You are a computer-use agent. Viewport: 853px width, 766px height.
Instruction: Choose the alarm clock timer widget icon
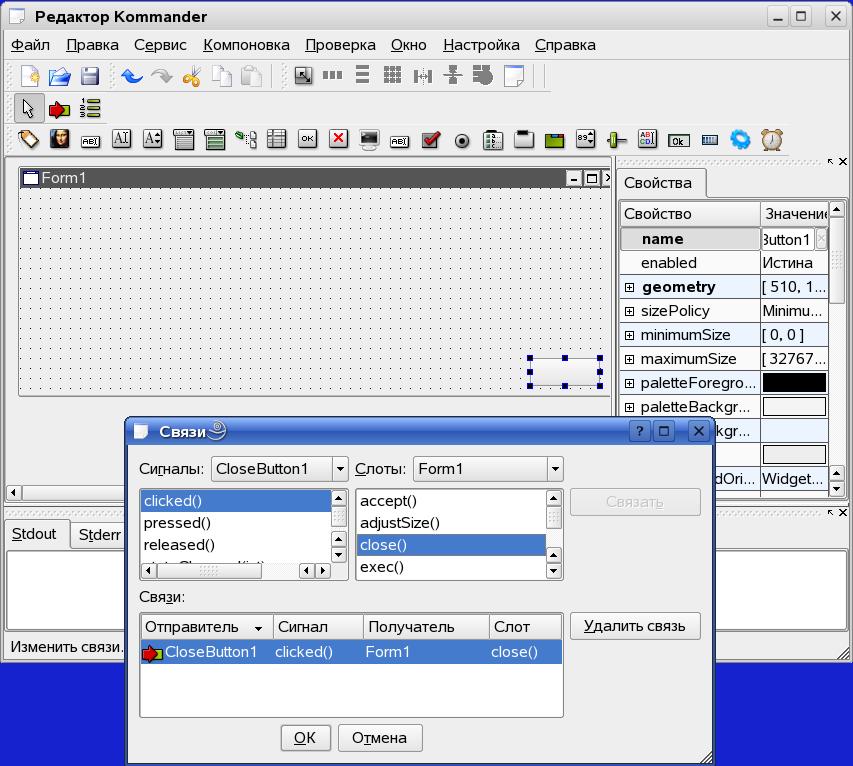(772, 140)
